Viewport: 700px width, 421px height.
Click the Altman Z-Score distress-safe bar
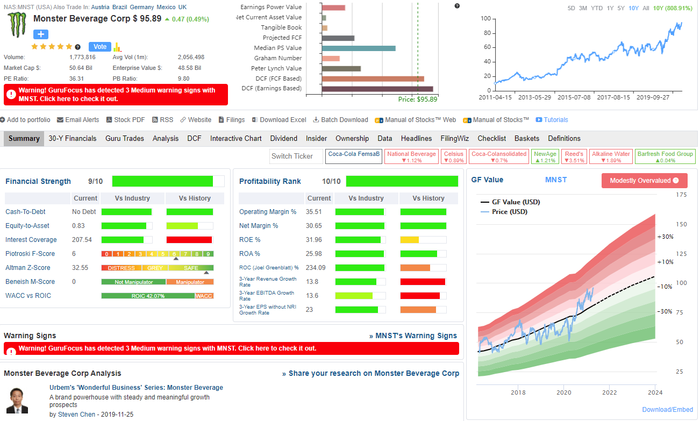157,268
